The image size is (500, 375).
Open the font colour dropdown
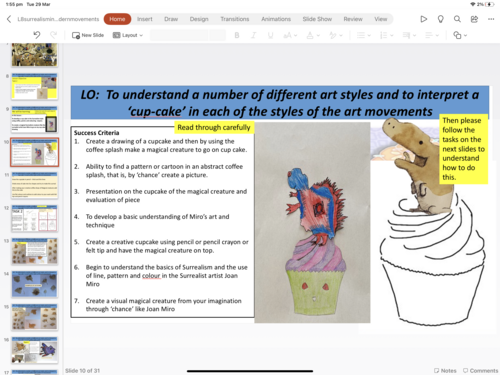[x=313, y=35]
